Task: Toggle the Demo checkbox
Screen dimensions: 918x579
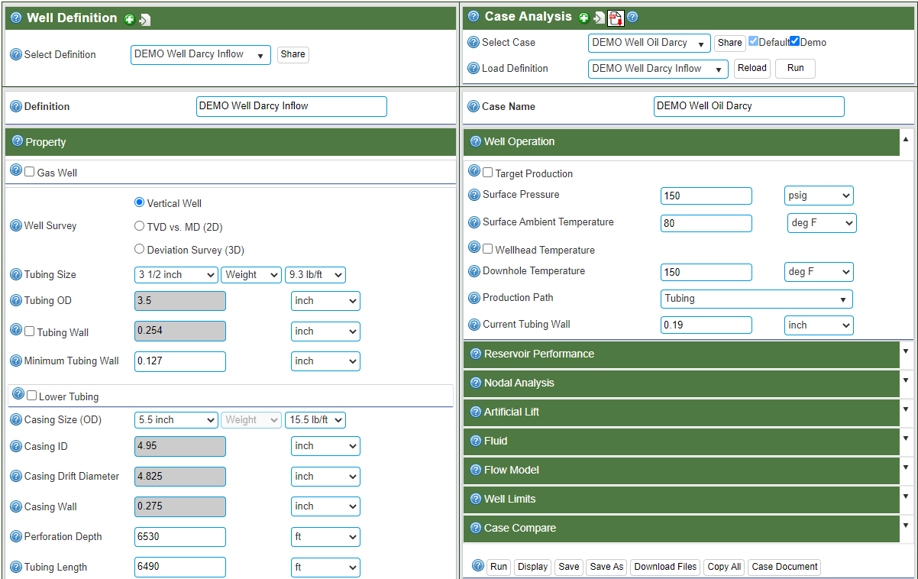Action: click(794, 41)
